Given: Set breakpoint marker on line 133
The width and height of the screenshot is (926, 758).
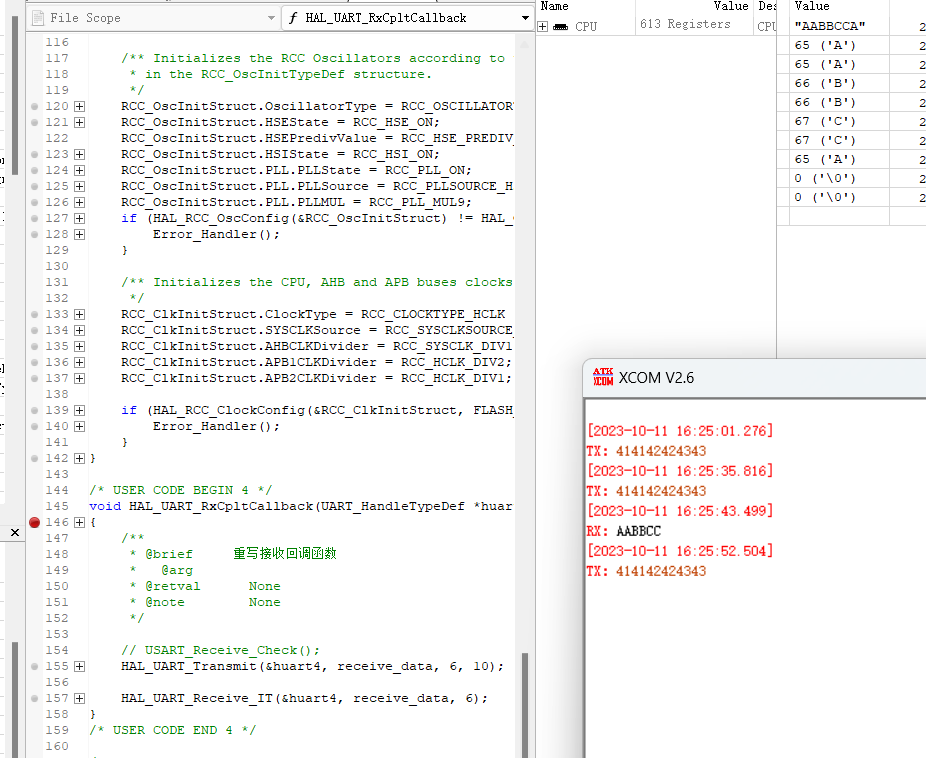Looking at the screenshot, I should pos(34,314).
